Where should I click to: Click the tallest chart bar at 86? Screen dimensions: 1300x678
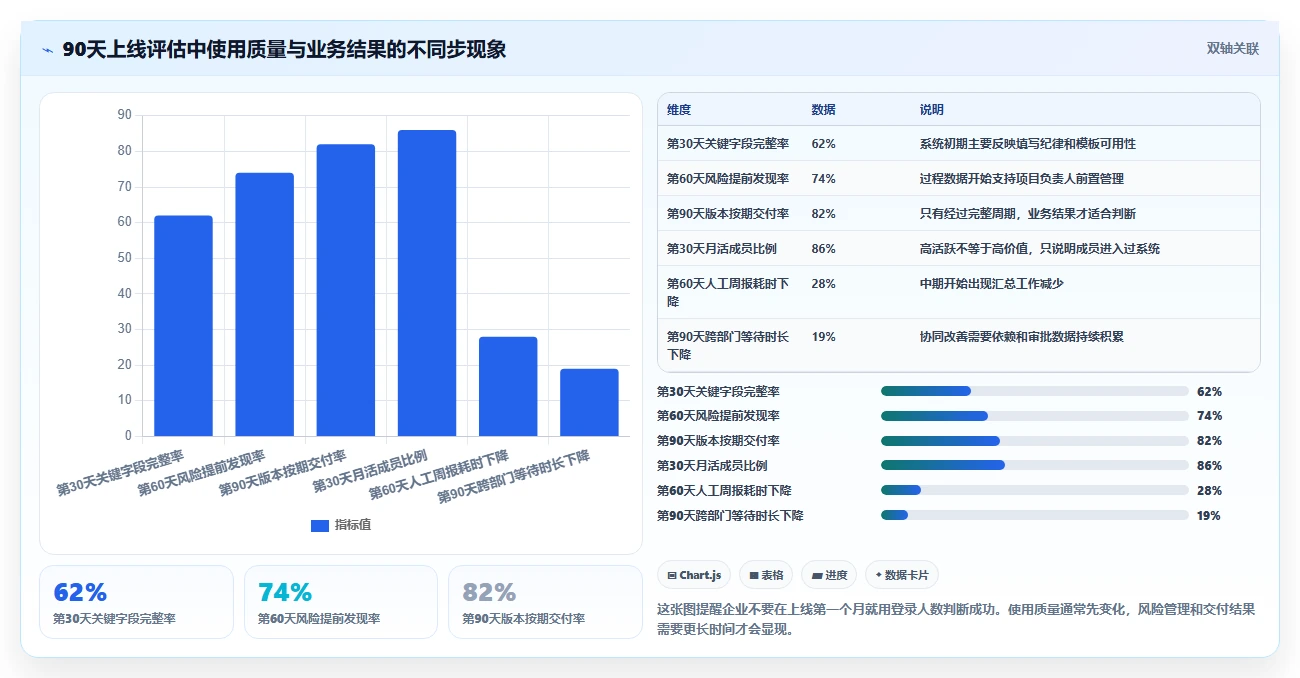(x=427, y=283)
